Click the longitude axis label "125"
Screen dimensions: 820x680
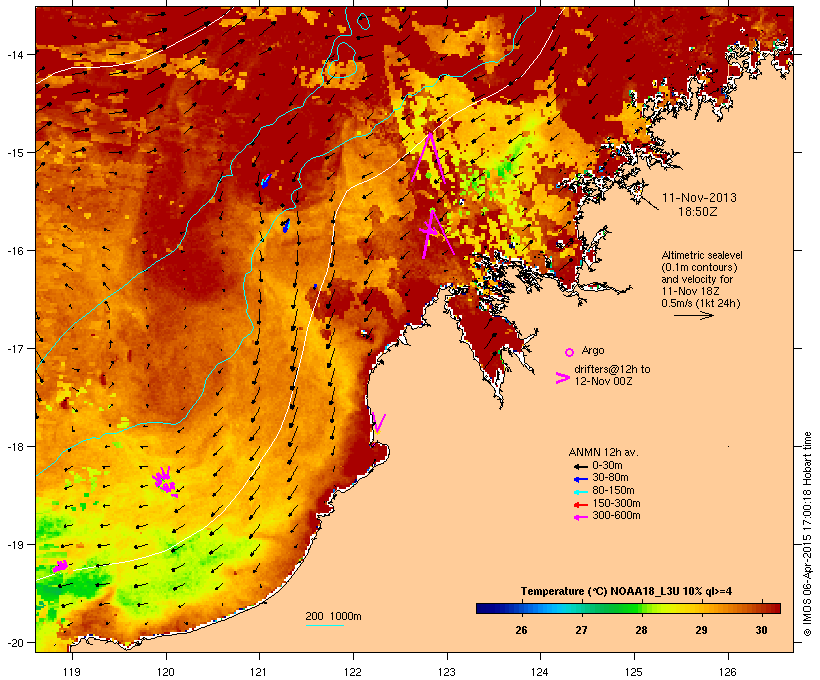pyautogui.click(x=634, y=672)
